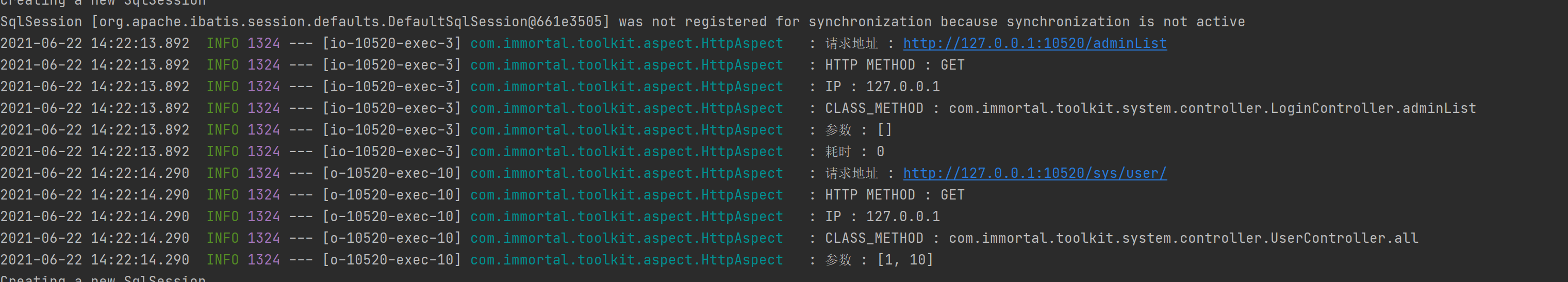Click IP : 127.0.0.1 in exec-10 line
This screenshot has height=282, width=1568.
coord(882,216)
